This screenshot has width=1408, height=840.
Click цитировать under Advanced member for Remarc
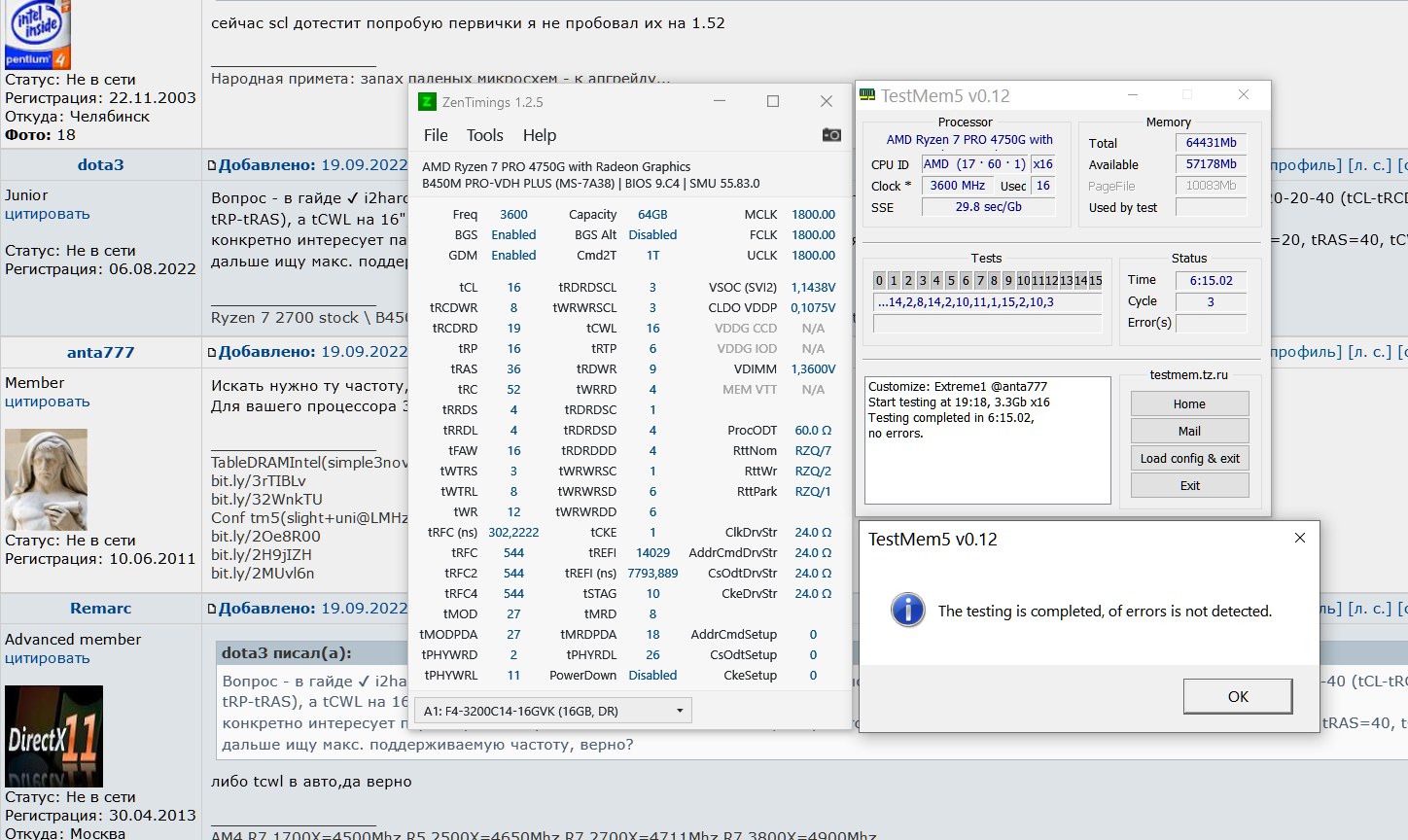pos(48,658)
